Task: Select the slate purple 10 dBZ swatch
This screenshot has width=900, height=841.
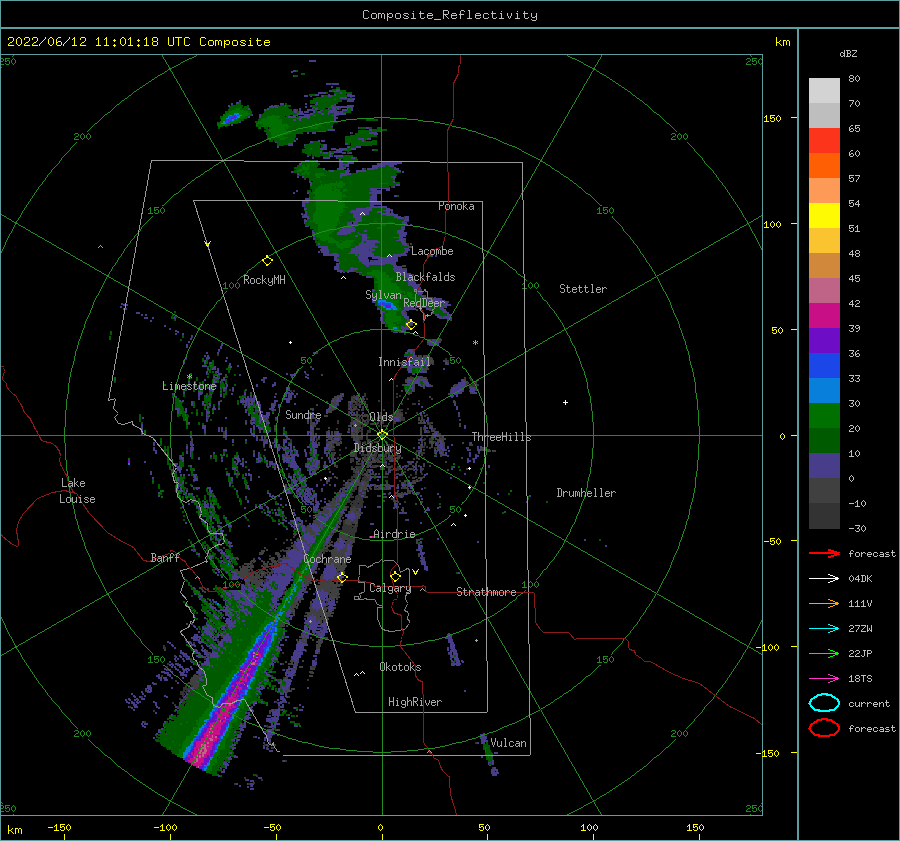Action: coord(824,466)
